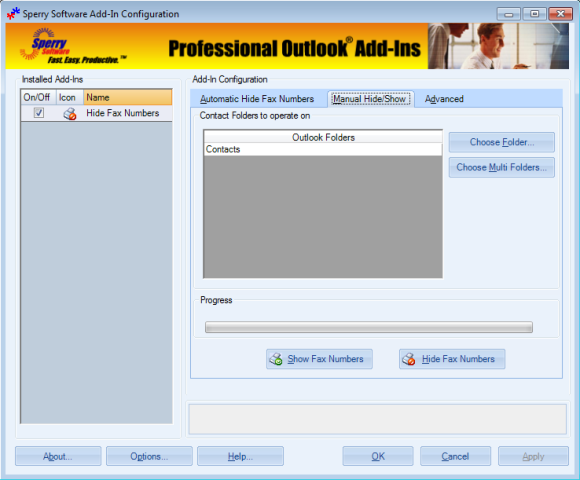The image size is (580, 480).
Task: Minimize the Add-In Configuration window
Action: tap(509, 14)
